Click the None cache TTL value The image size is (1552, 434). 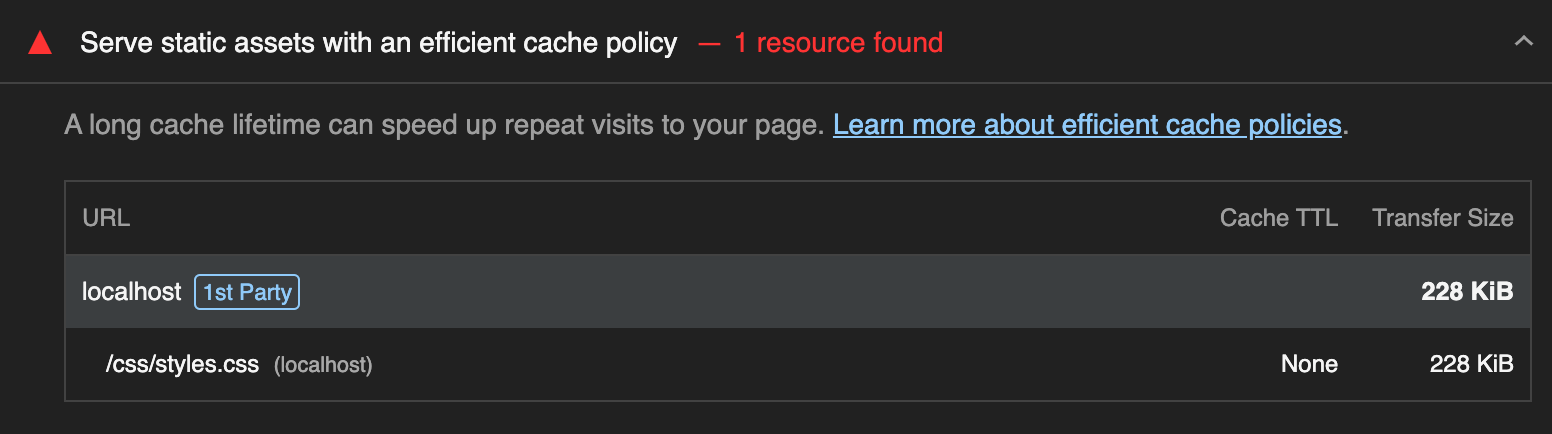point(1309,365)
